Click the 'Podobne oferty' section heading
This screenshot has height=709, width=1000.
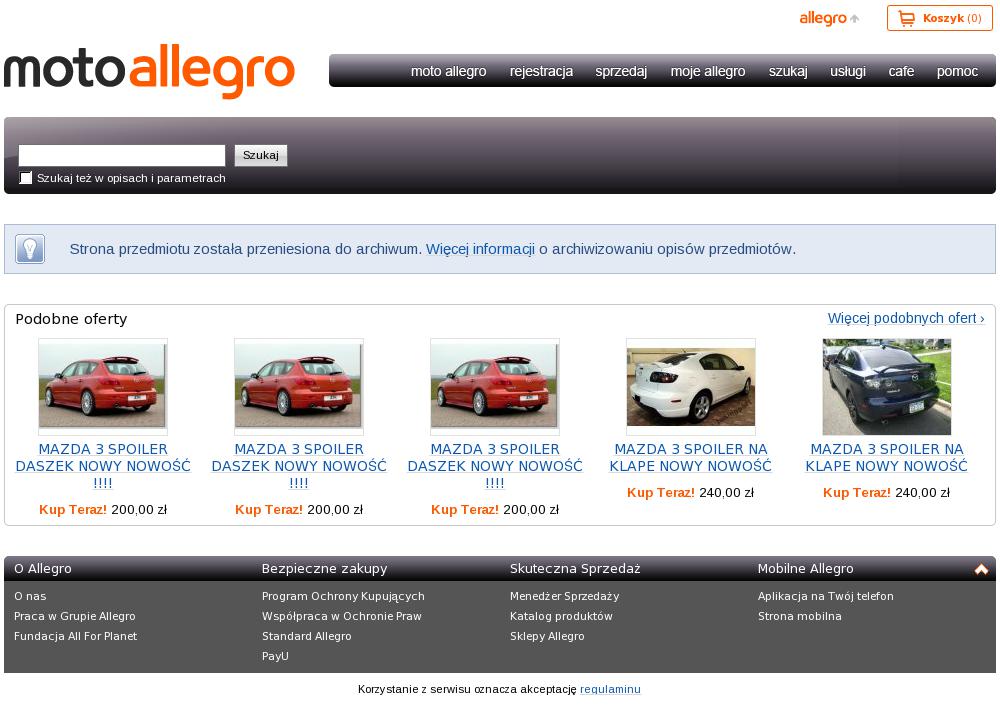tap(71, 319)
